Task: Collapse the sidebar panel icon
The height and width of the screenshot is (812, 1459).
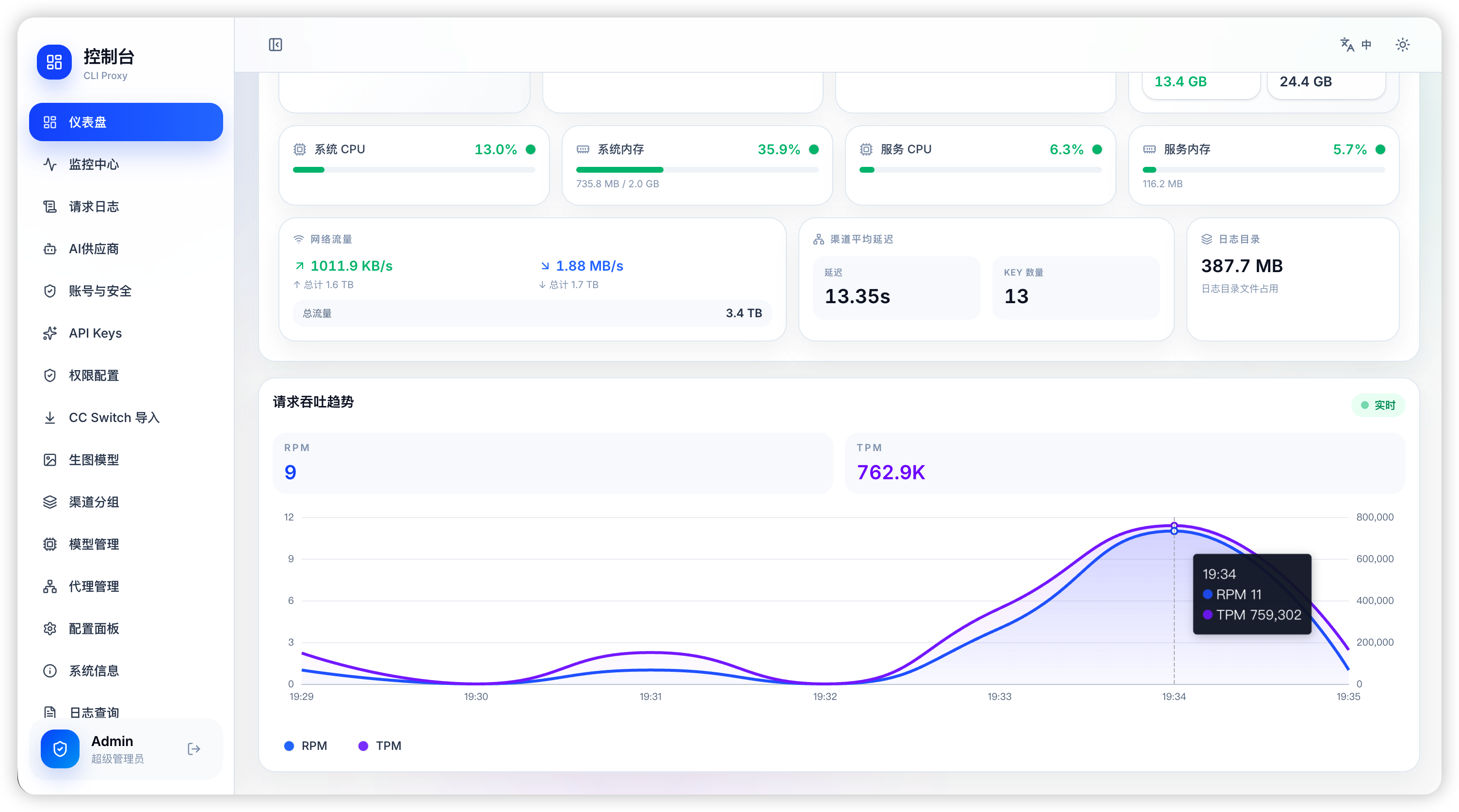Action: tap(276, 45)
